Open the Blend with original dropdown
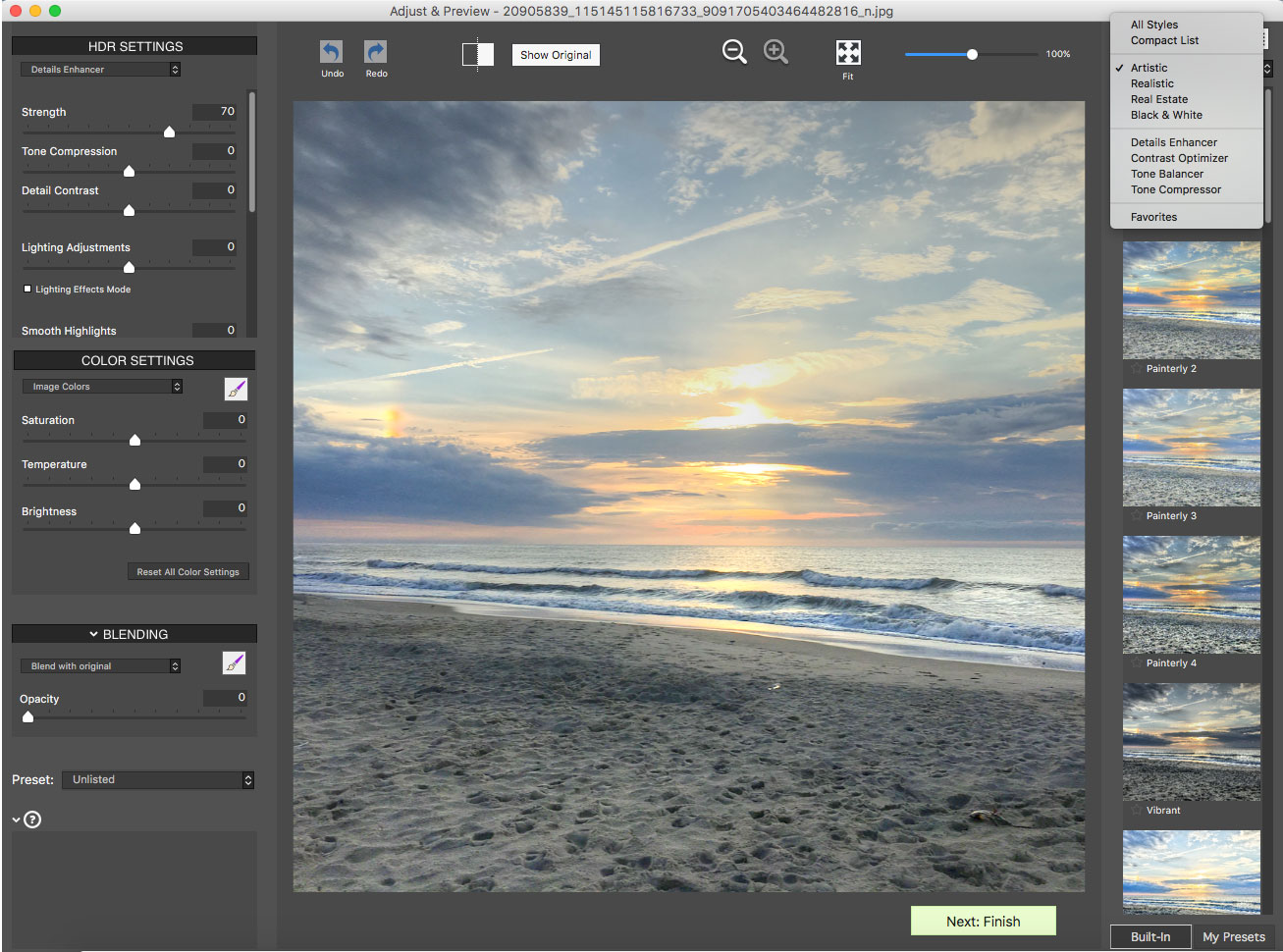This screenshot has width=1283, height=952. click(x=100, y=666)
